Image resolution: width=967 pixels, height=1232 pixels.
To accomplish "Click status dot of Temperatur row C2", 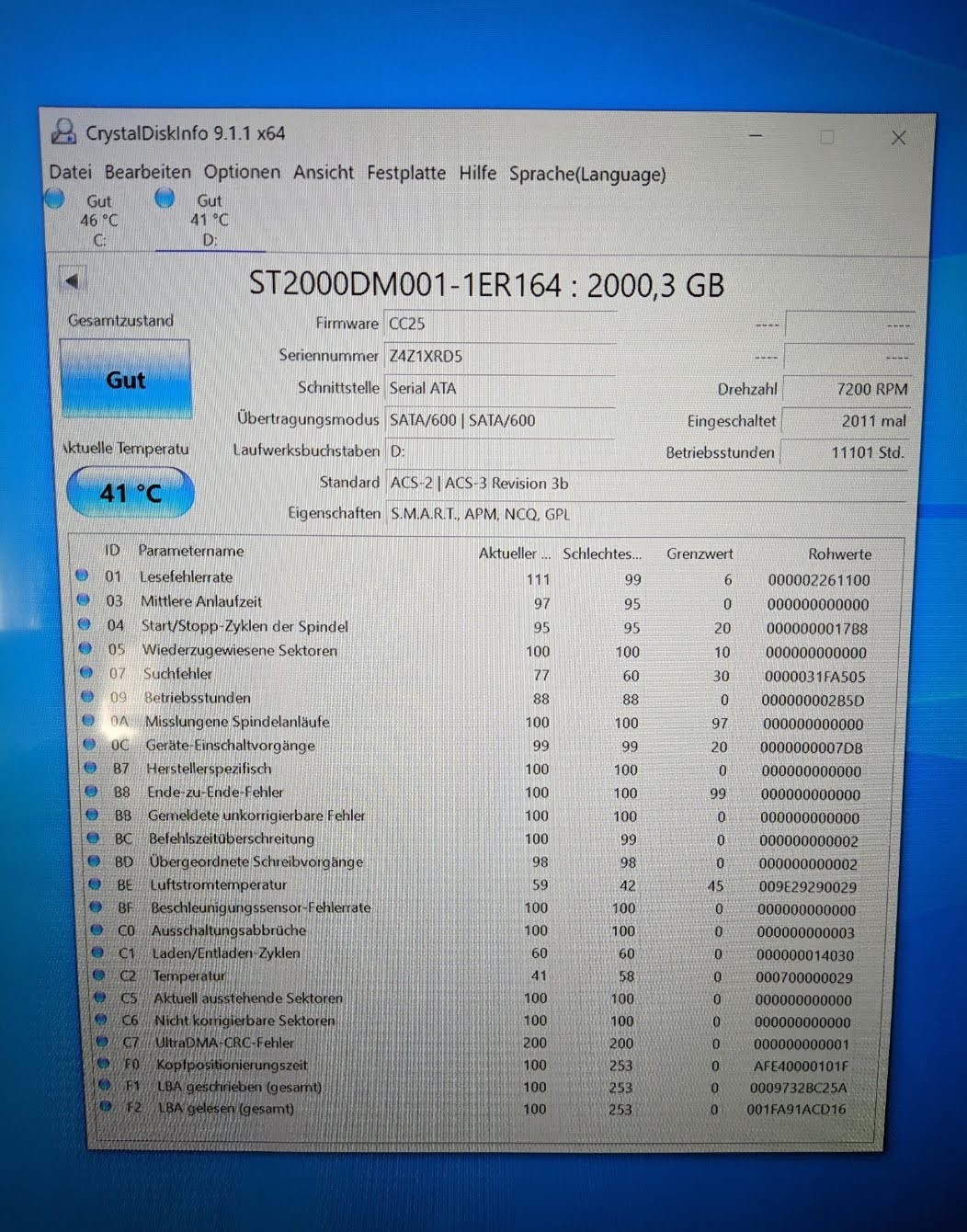I will 98,975.
